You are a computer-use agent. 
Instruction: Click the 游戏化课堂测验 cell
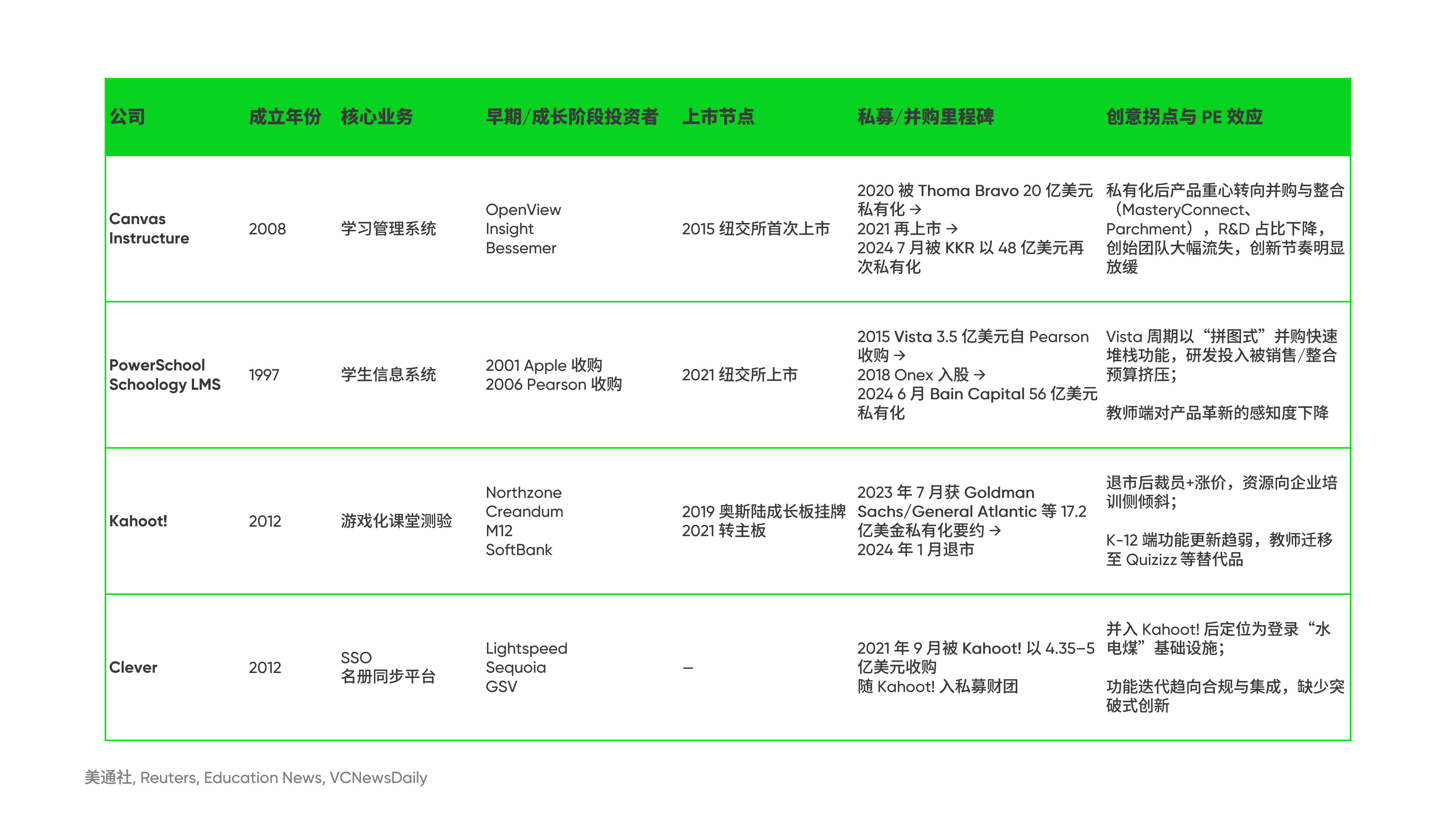coord(396,521)
